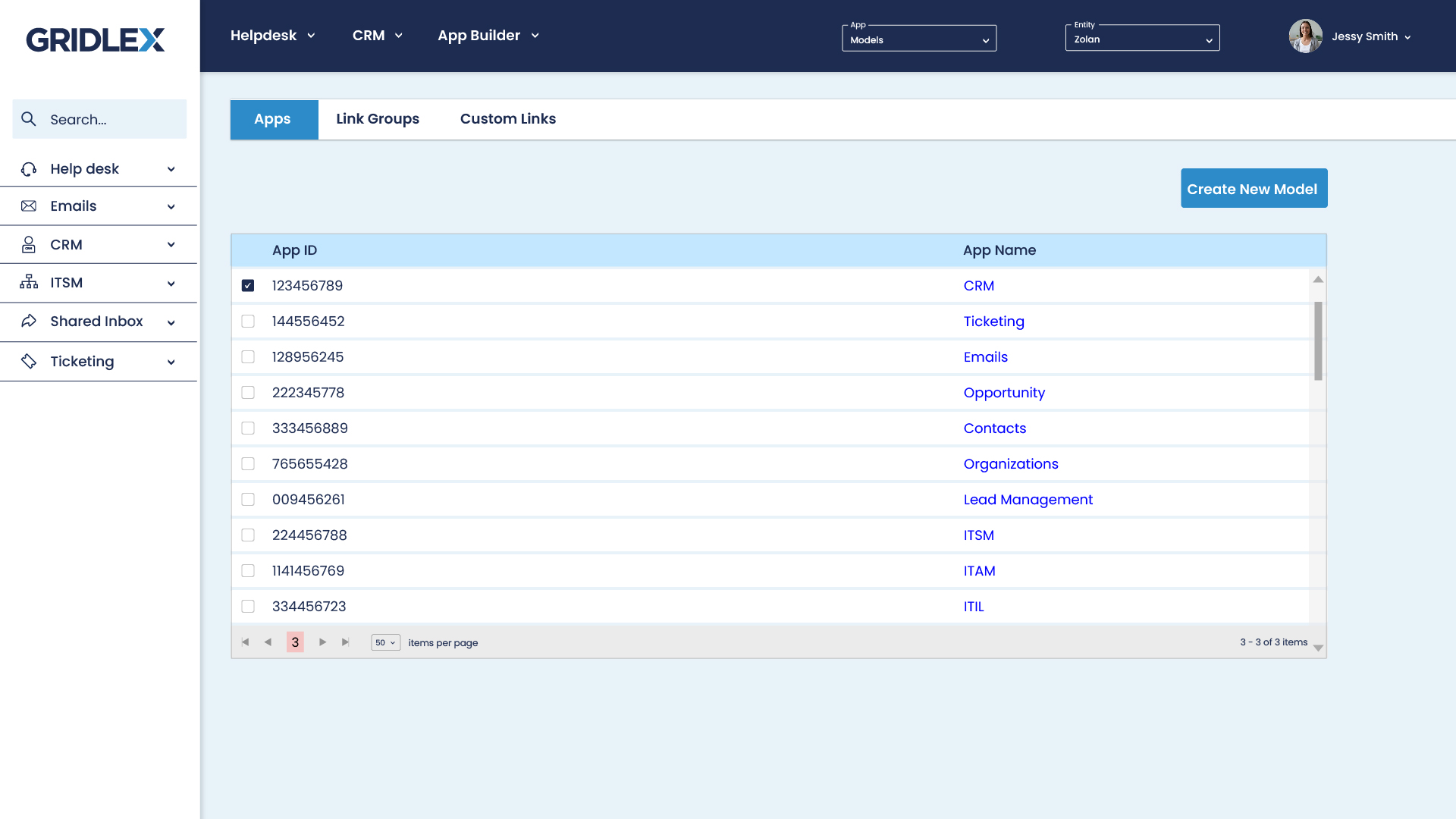Navigate to page 3 pagination button

296,642
